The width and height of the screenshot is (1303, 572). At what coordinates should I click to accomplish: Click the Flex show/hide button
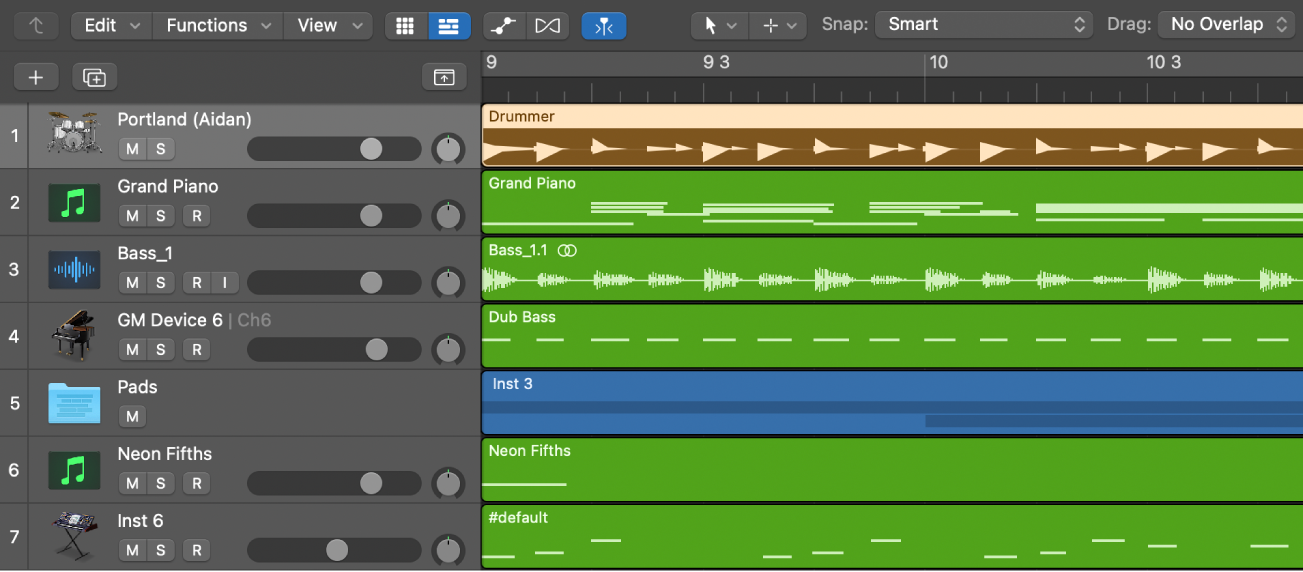pyautogui.click(x=548, y=26)
